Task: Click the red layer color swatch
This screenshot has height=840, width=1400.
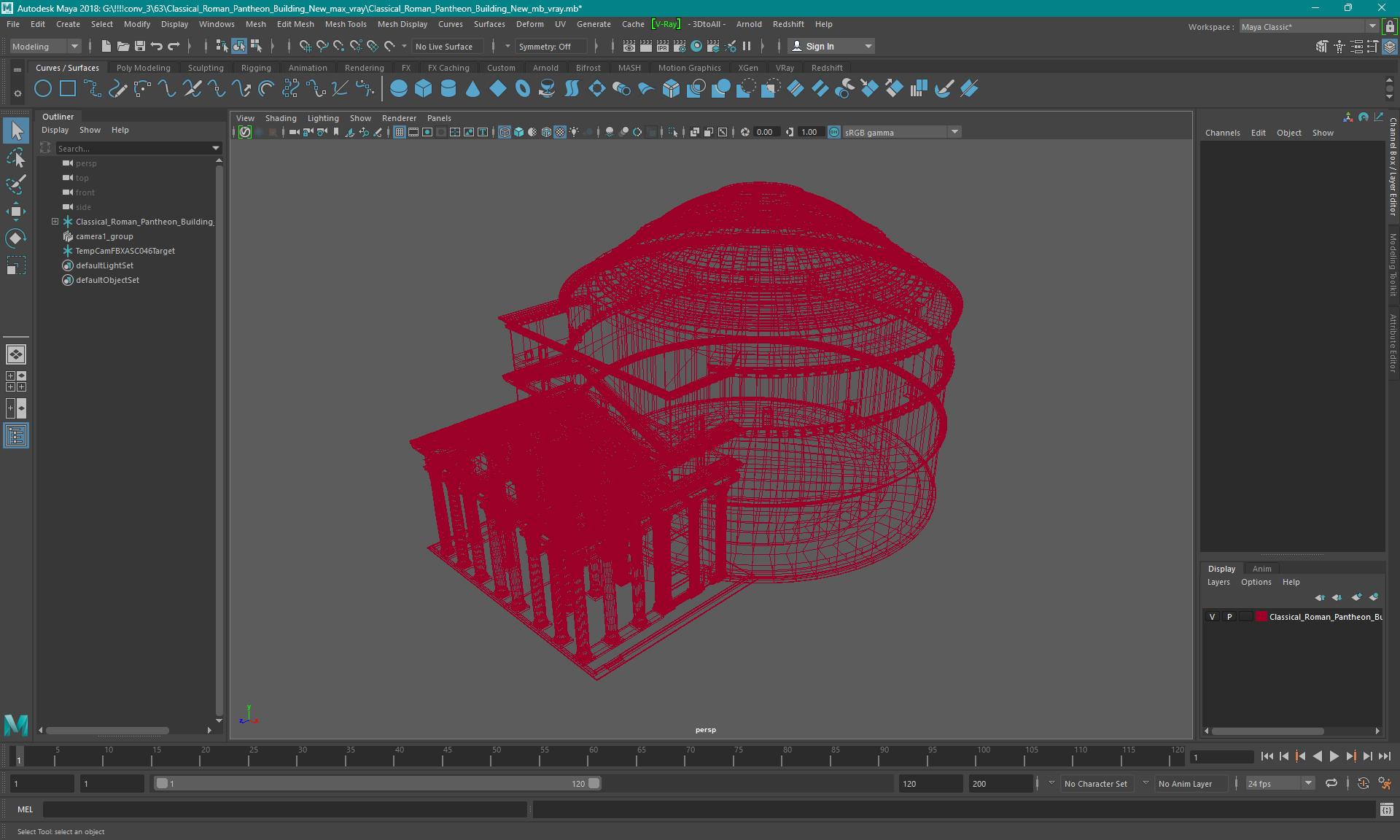Action: point(1261,617)
